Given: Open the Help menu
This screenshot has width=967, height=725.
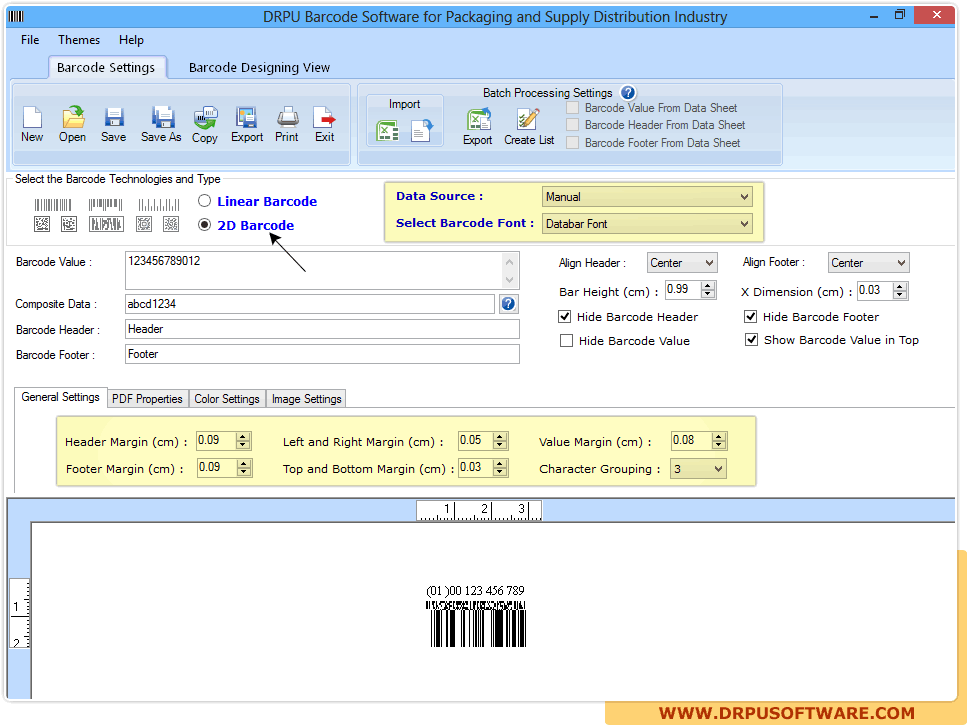Looking at the screenshot, I should [x=131, y=40].
